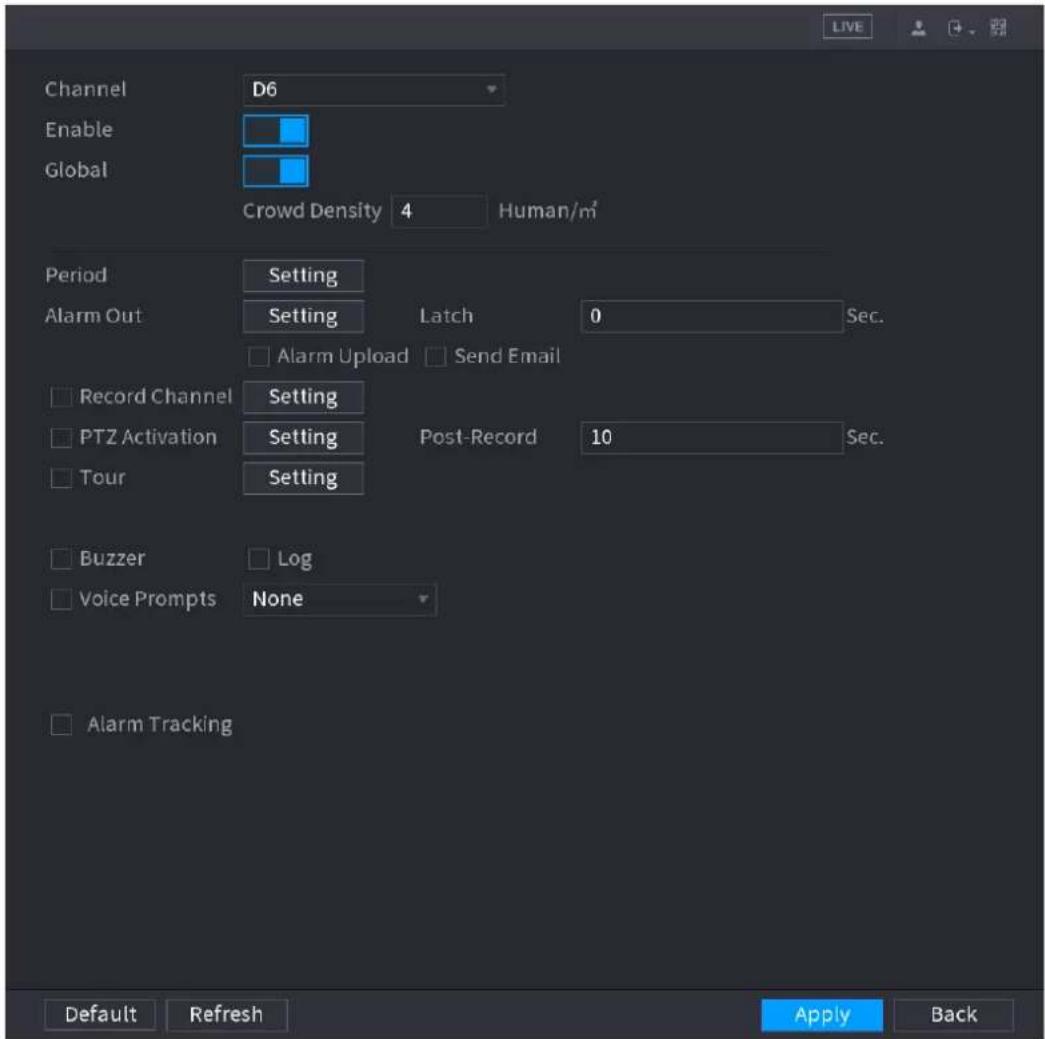Viewport: 1045px width, 1039px height.
Task: Tick the Tour checkbox
Action: coord(61,478)
